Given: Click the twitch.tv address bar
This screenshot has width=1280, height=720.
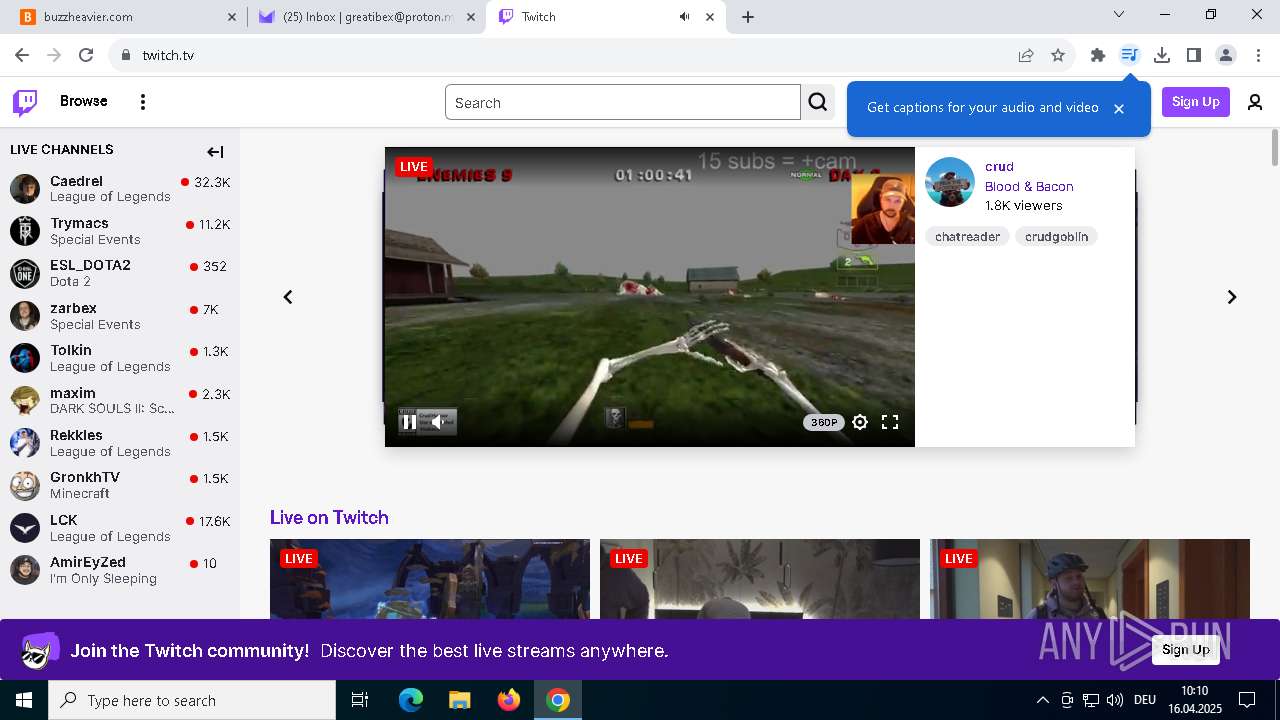Looking at the screenshot, I should (560, 55).
